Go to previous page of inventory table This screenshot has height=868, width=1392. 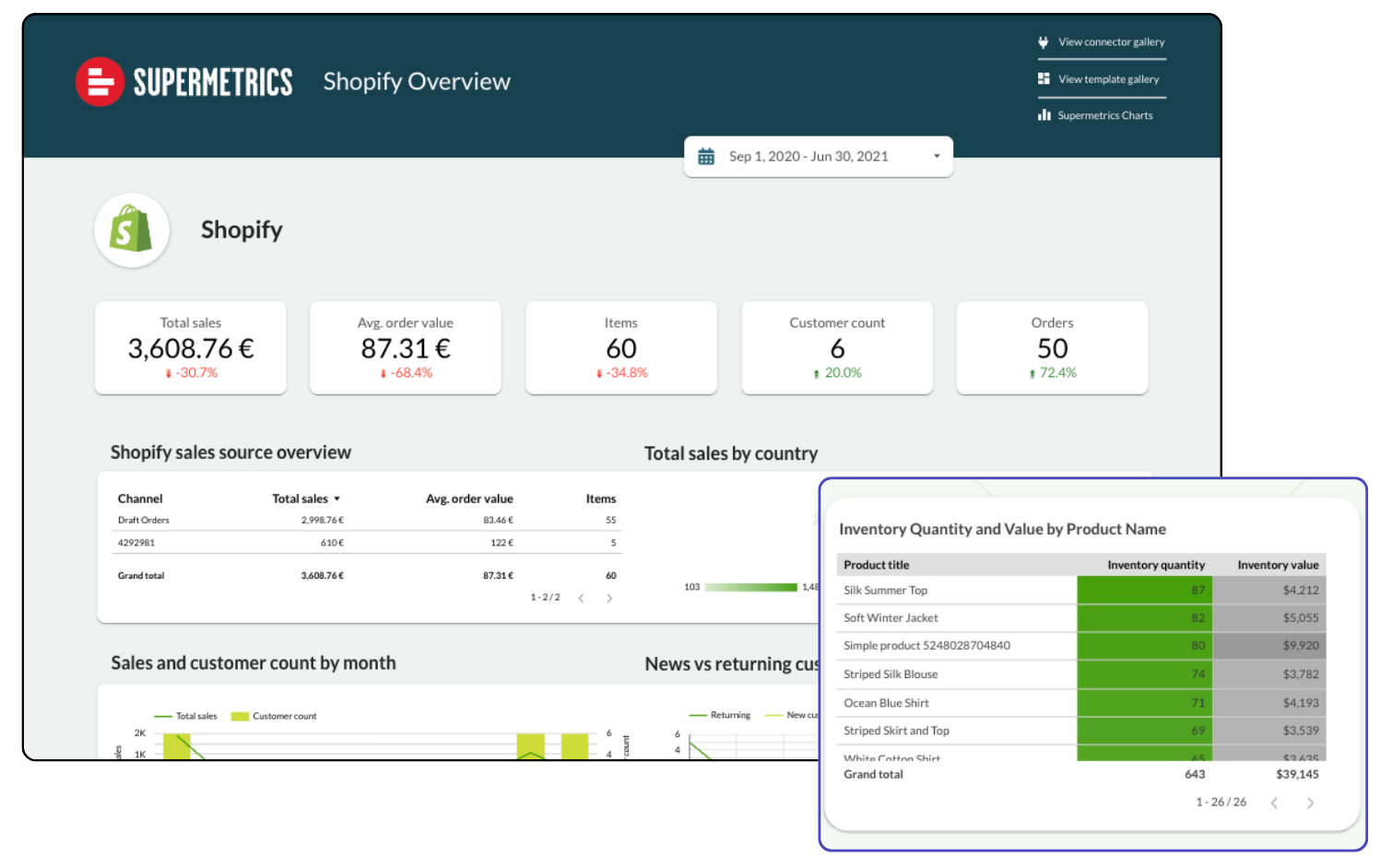pyautogui.click(x=1274, y=803)
